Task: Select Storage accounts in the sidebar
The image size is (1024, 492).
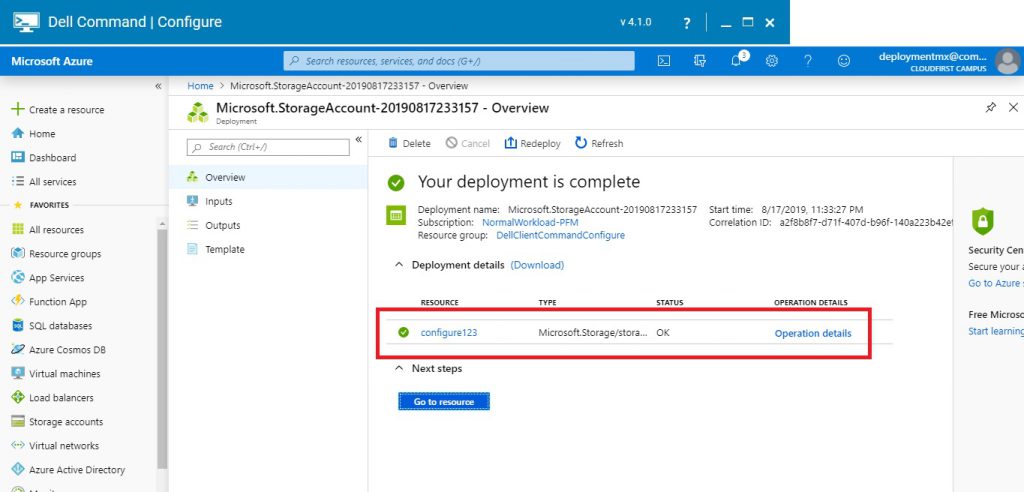Action: pos(65,422)
